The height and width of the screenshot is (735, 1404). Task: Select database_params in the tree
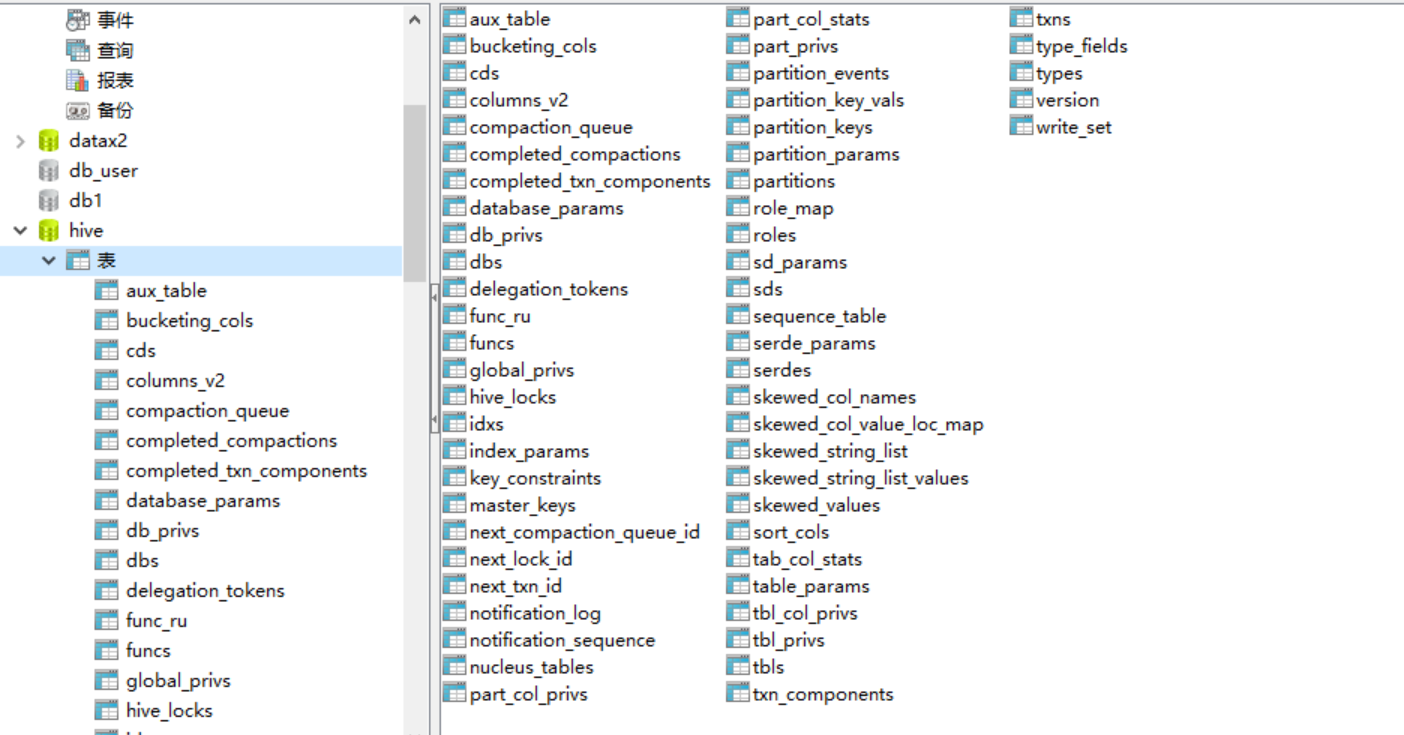(203, 501)
